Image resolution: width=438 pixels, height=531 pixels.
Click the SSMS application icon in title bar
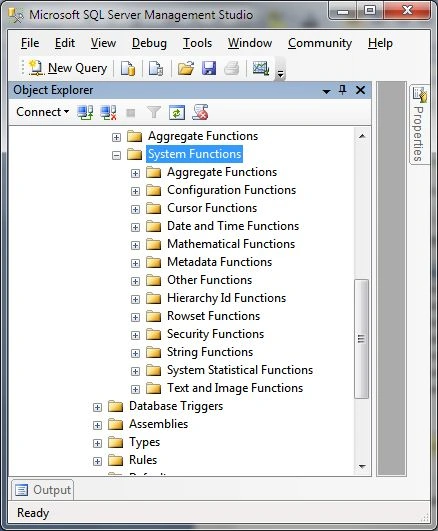pyautogui.click(x=16, y=15)
